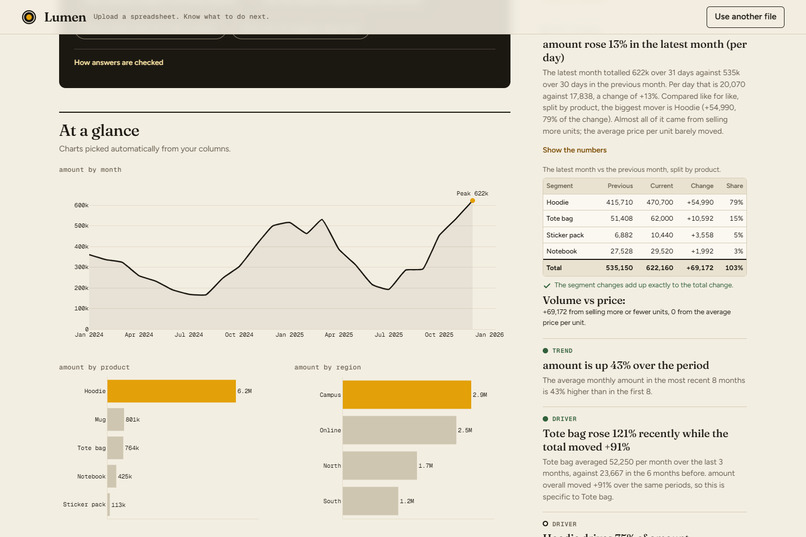Click the Use another file button
Viewport: 806px width, 537px height.
[x=745, y=17]
